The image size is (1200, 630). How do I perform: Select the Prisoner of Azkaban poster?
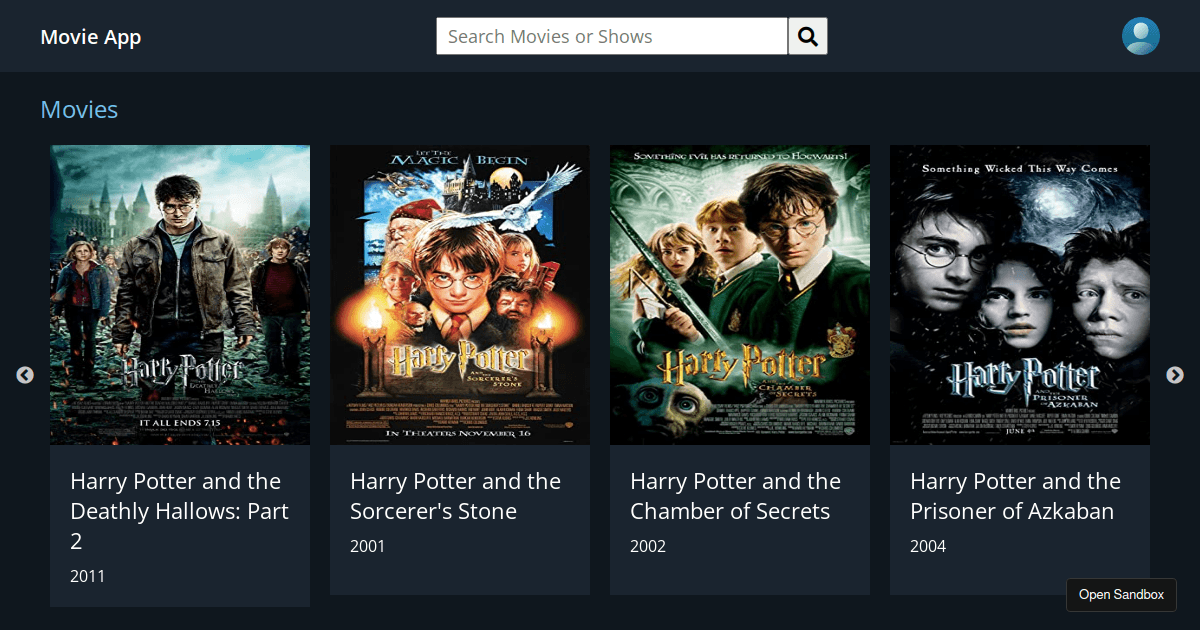(1020, 295)
